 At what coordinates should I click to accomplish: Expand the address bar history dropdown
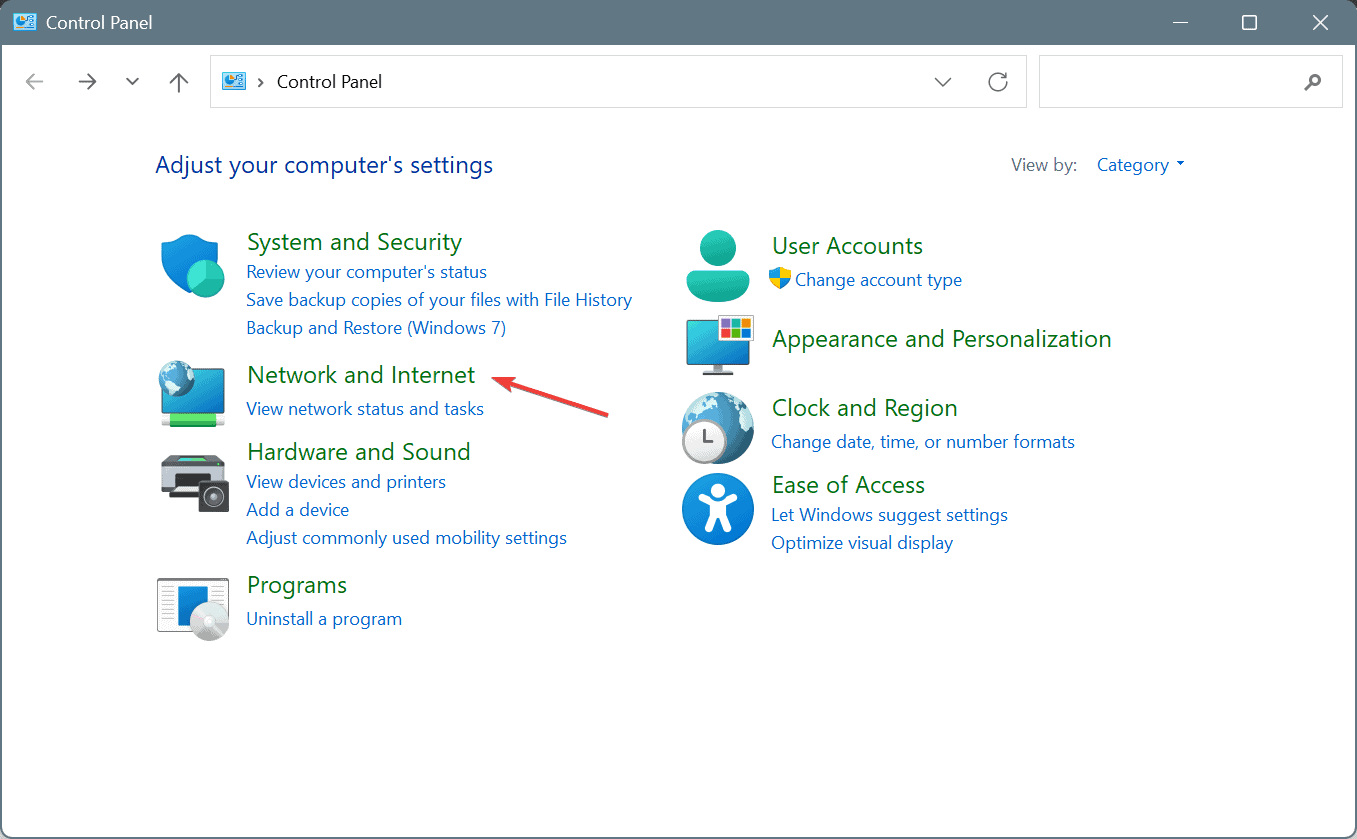coord(943,82)
